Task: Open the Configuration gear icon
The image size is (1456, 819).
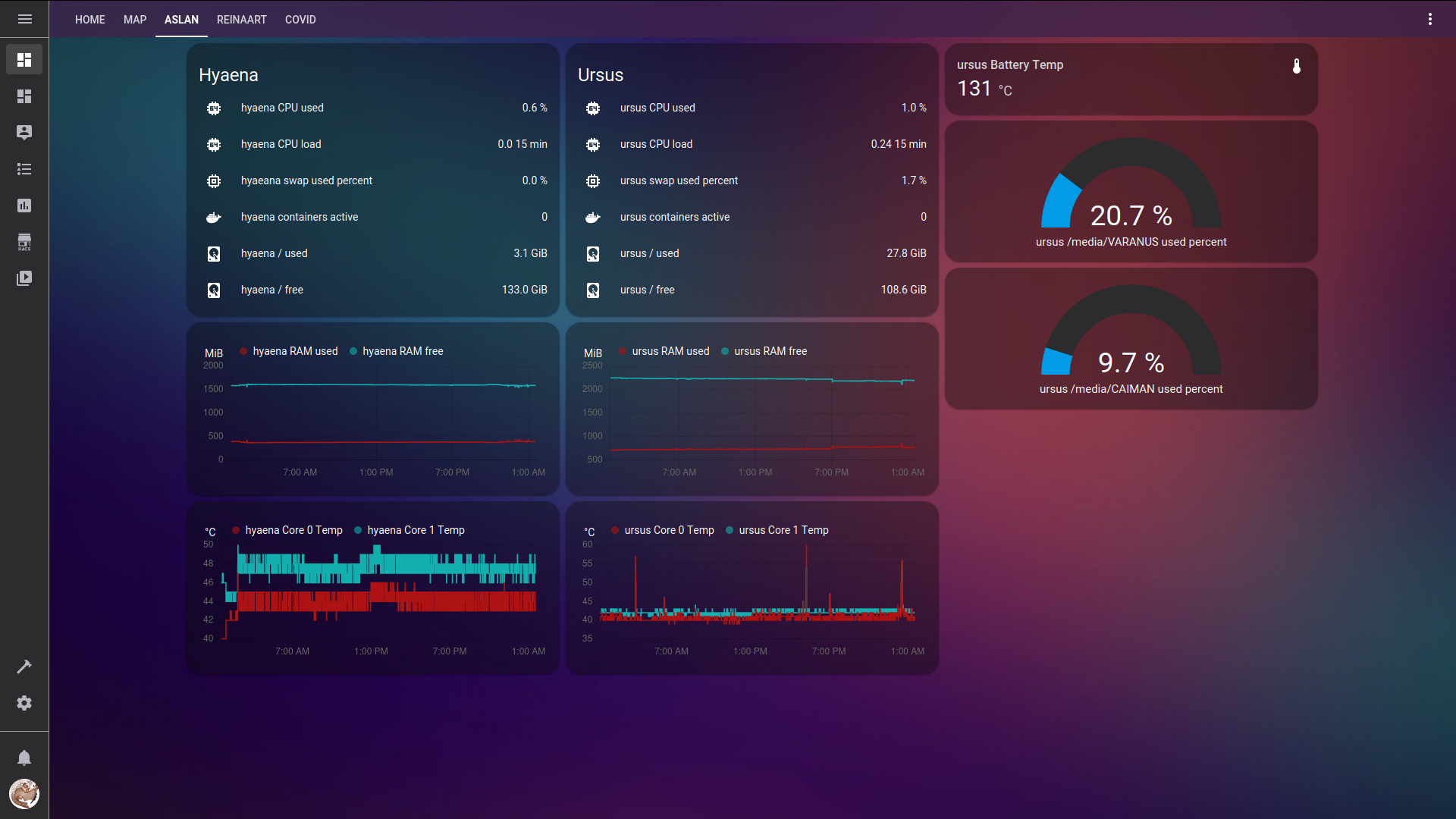Action: coord(24,703)
